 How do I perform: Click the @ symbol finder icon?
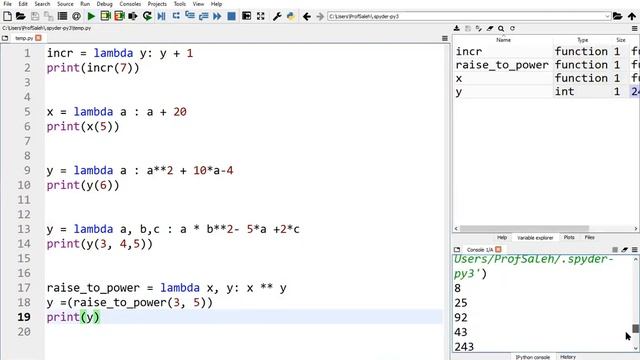76,16
